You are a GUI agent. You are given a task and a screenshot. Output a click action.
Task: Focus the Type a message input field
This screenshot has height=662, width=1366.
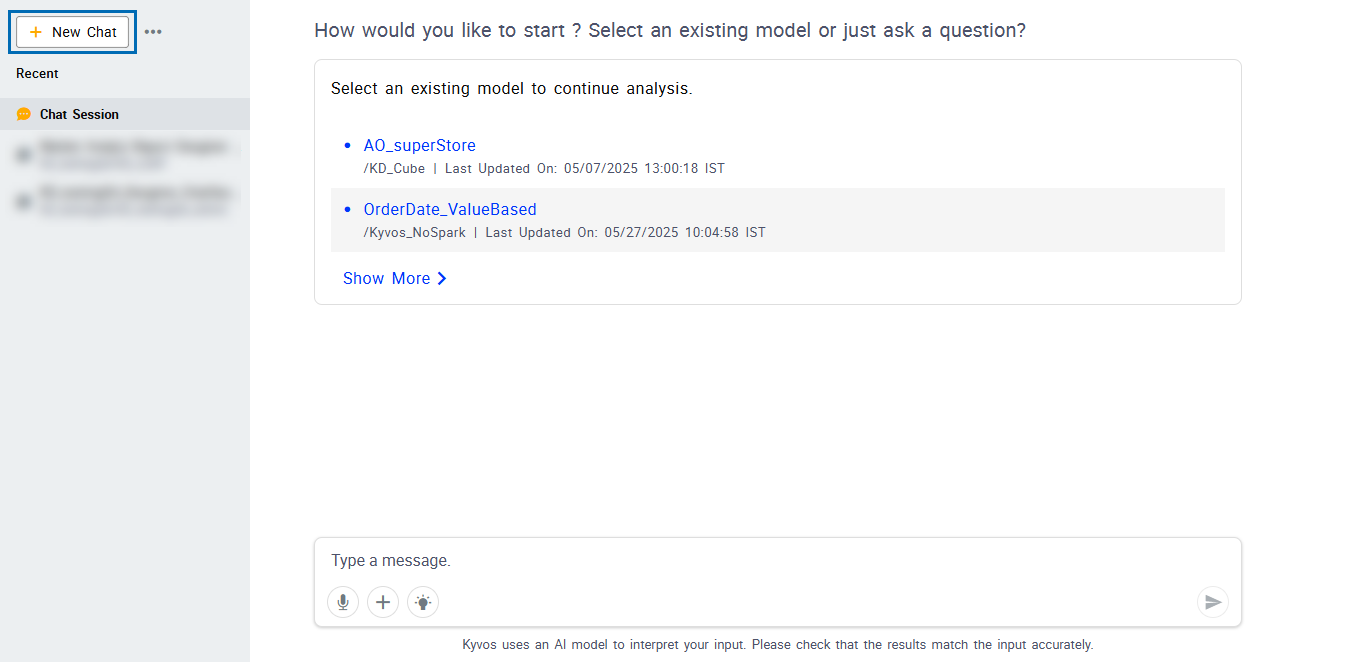tap(760, 561)
